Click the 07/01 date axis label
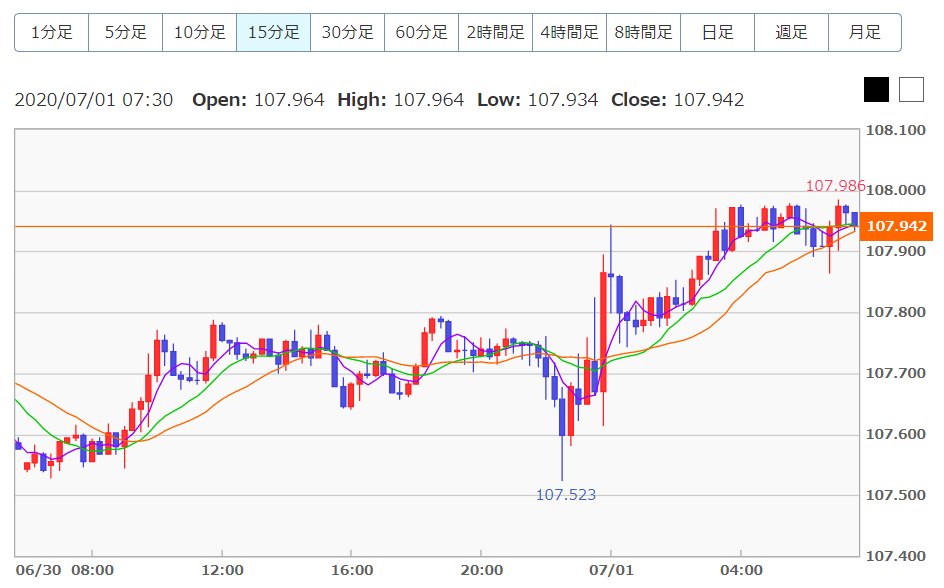The image size is (944, 588). coord(611,570)
